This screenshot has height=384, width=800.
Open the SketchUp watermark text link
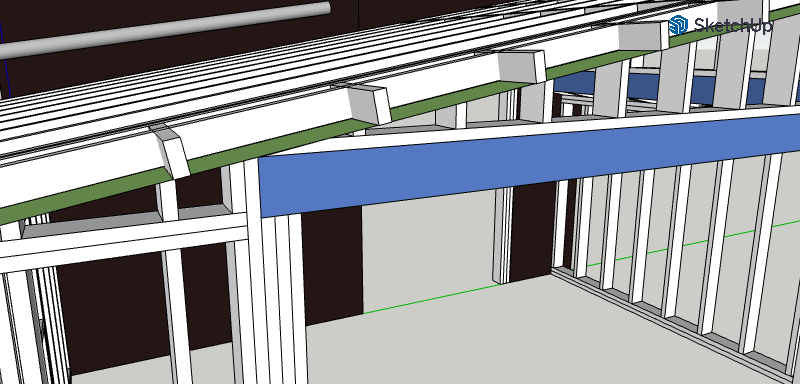coord(733,25)
